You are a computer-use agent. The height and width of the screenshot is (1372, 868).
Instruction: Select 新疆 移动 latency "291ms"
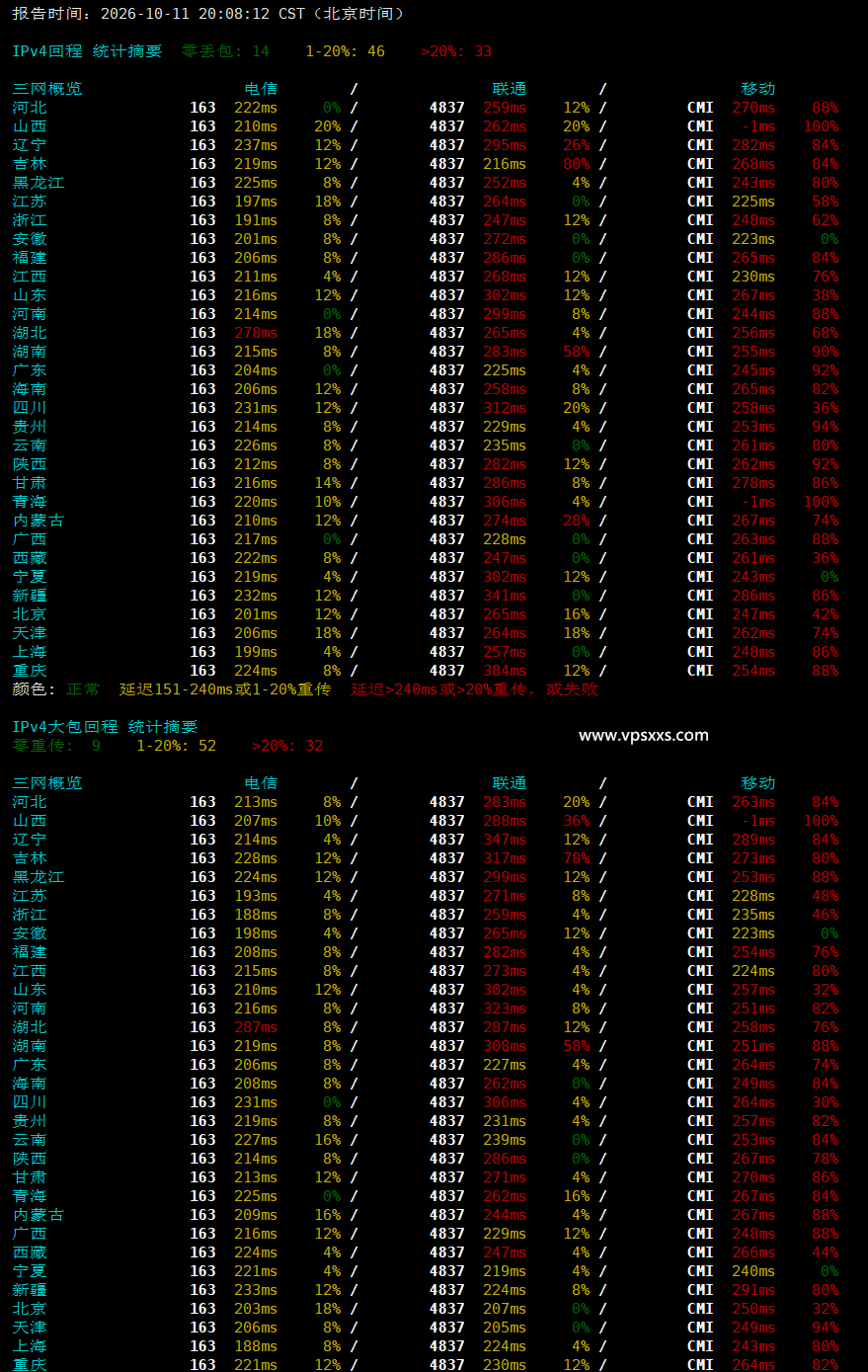[x=753, y=1290]
